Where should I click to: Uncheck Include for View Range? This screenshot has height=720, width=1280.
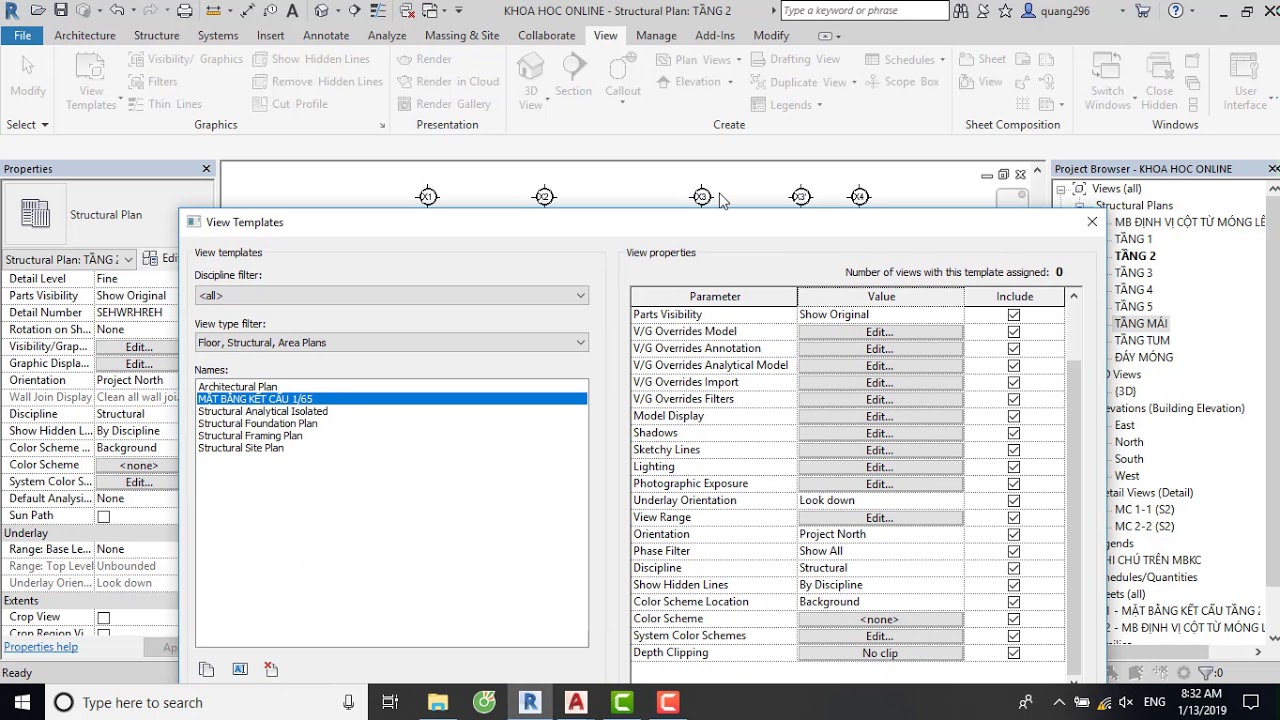pyautogui.click(x=1014, y=518)
